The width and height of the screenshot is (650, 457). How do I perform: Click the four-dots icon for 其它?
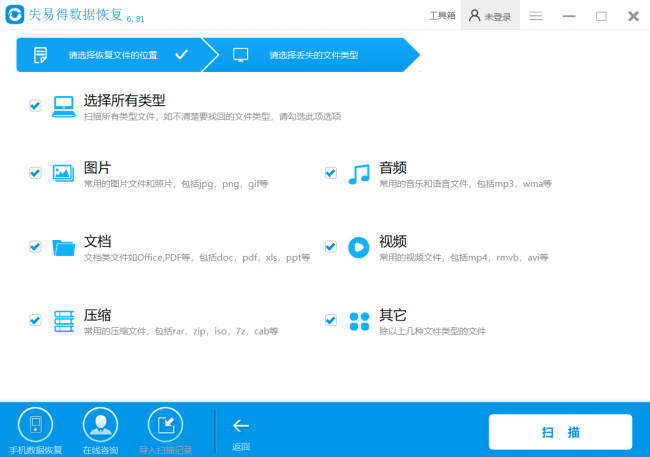359,321
